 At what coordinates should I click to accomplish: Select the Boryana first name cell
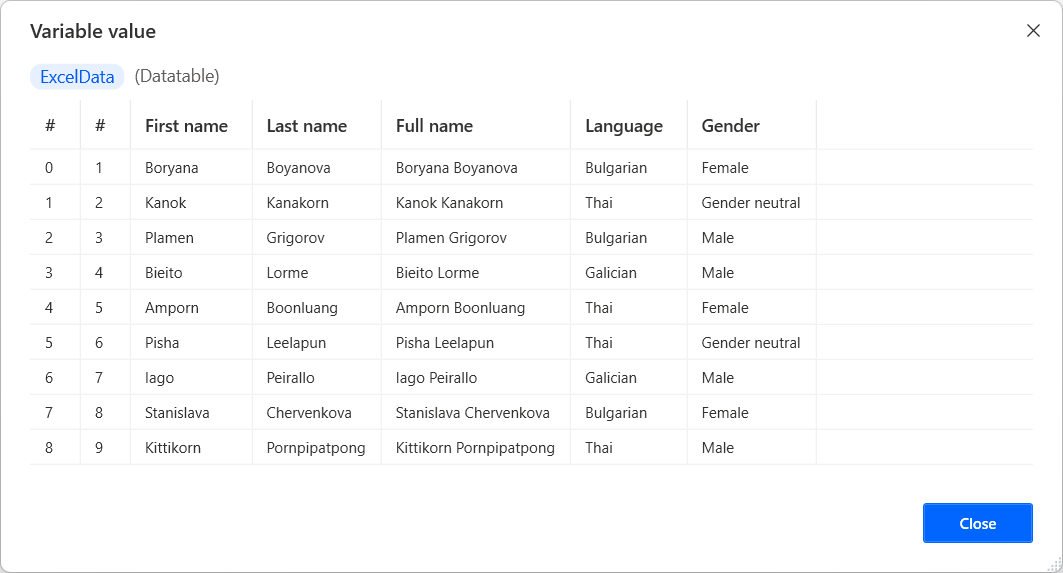point(171,168)
